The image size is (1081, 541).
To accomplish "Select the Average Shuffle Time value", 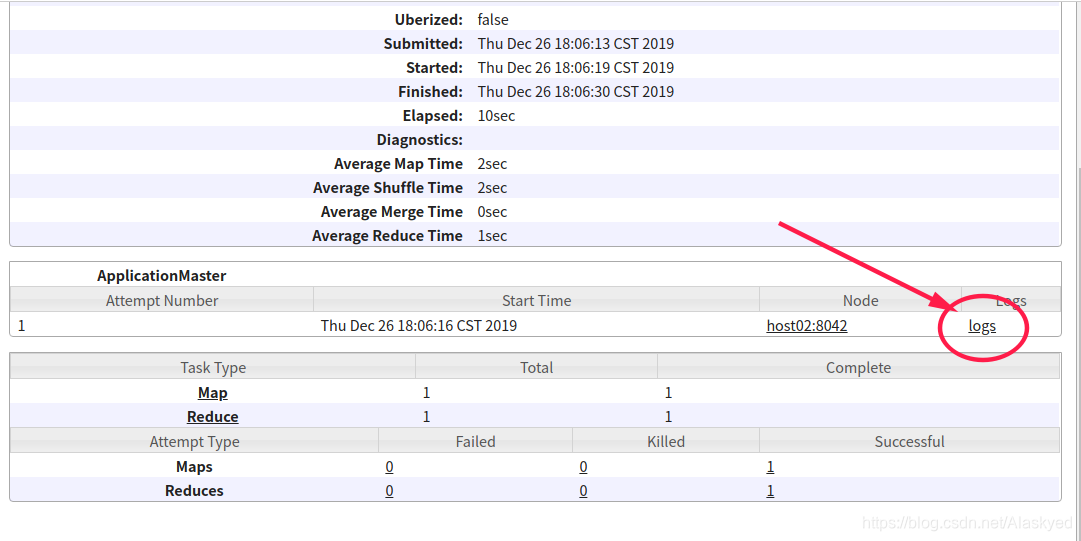I will [x=492, y=188].
